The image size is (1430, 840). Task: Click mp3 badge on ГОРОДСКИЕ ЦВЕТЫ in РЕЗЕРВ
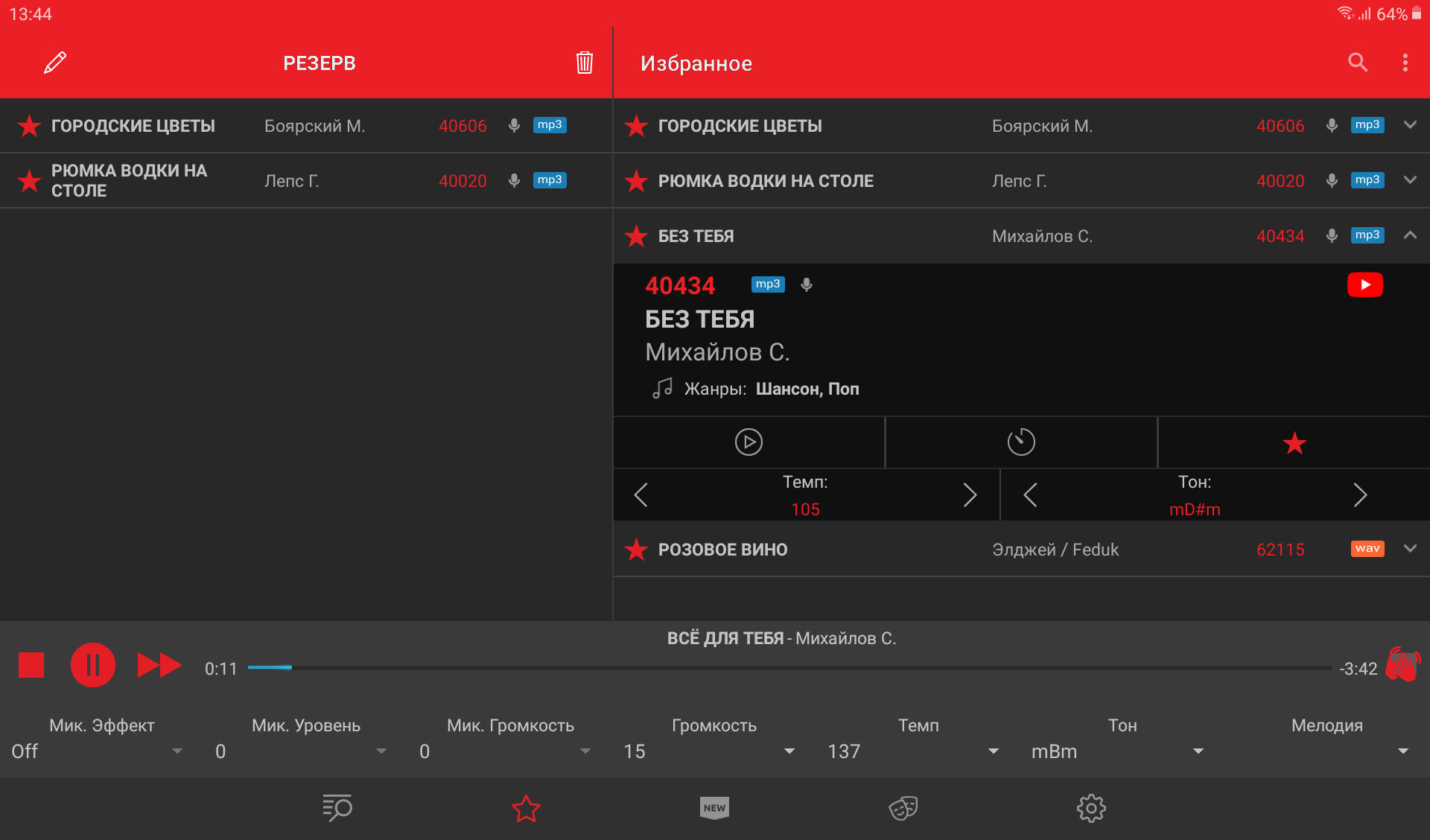(x=550, y=125)
